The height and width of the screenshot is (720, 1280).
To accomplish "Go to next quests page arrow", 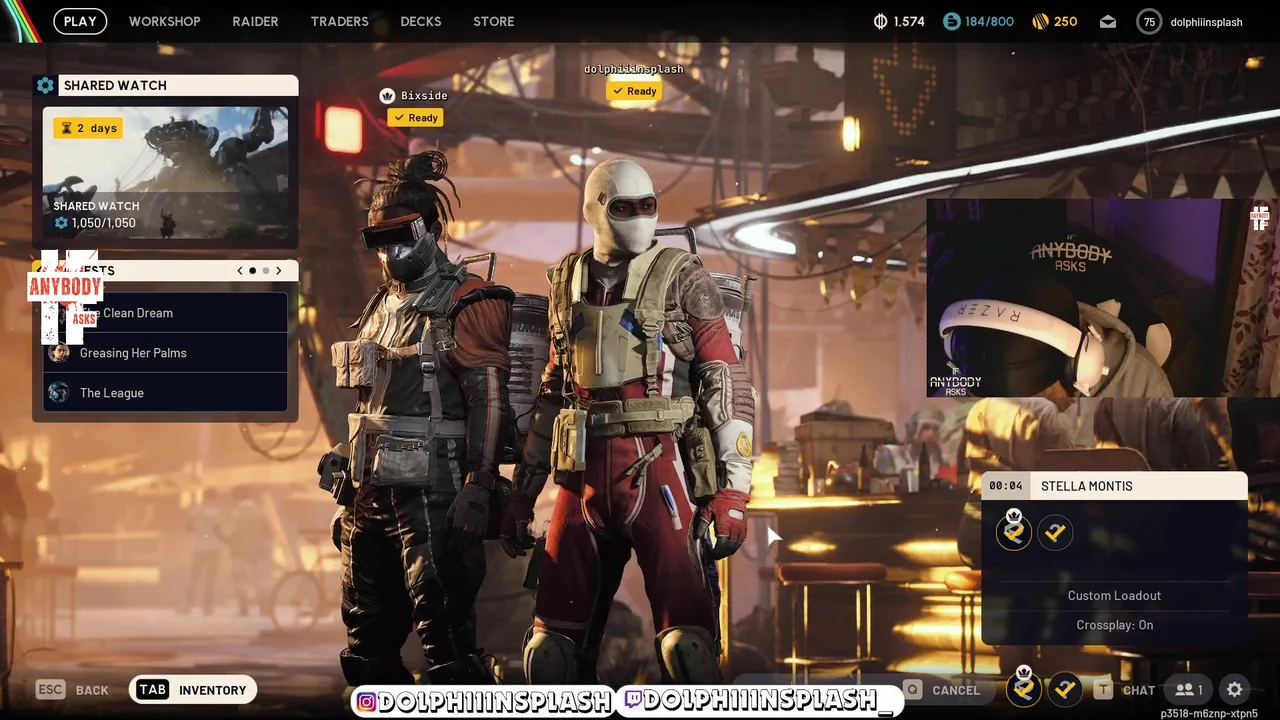I will (x=279, y=271).
